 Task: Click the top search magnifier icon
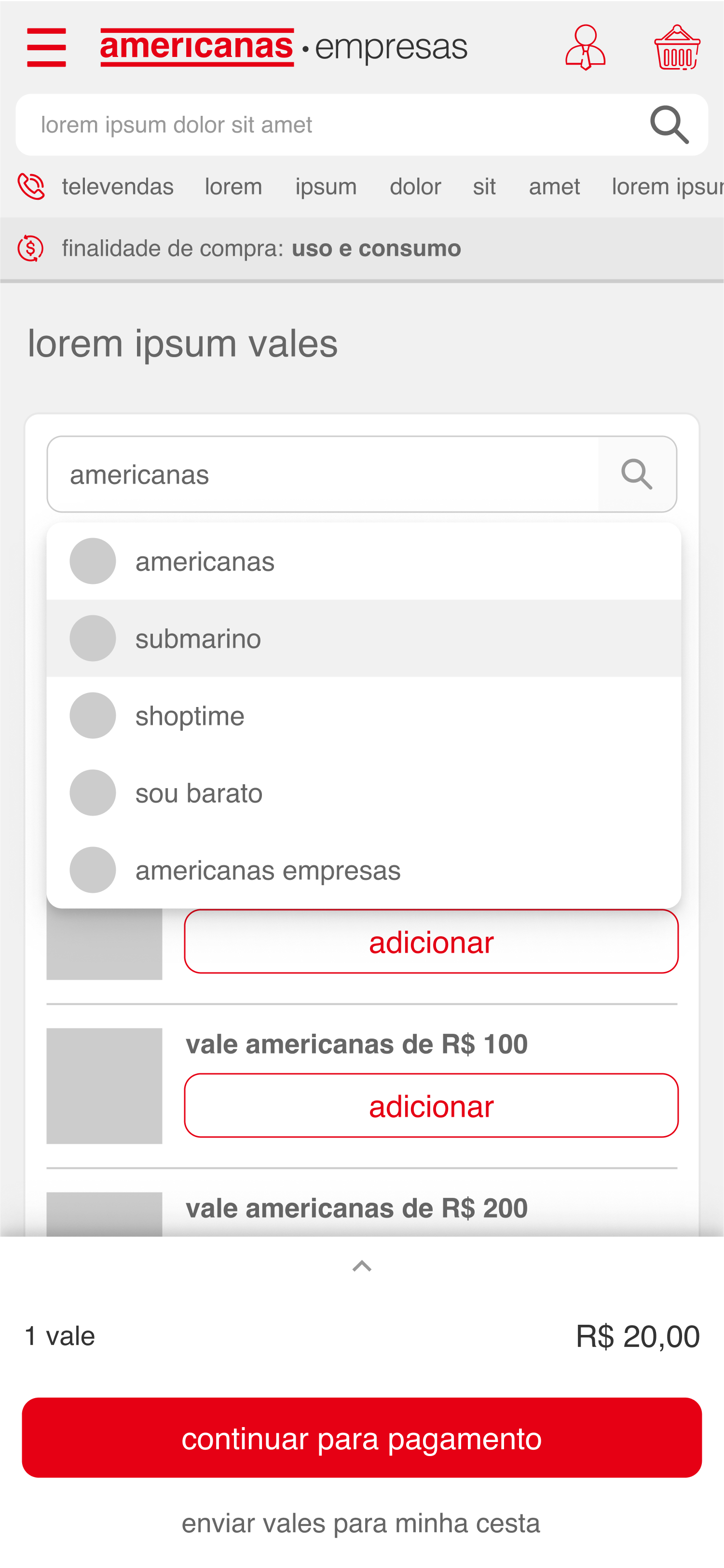(669, 125)
